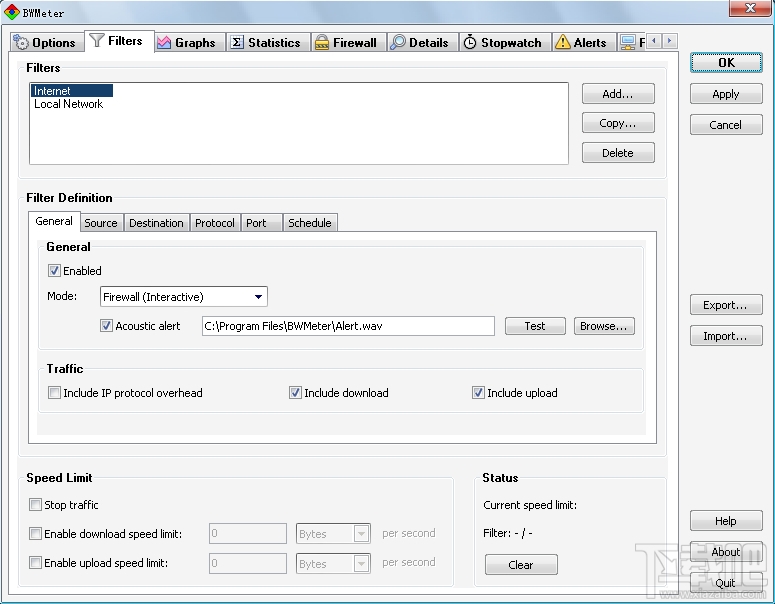Click the Cancel button
The height and width of the screenshot is (604, 775).
tap(726, 125)
